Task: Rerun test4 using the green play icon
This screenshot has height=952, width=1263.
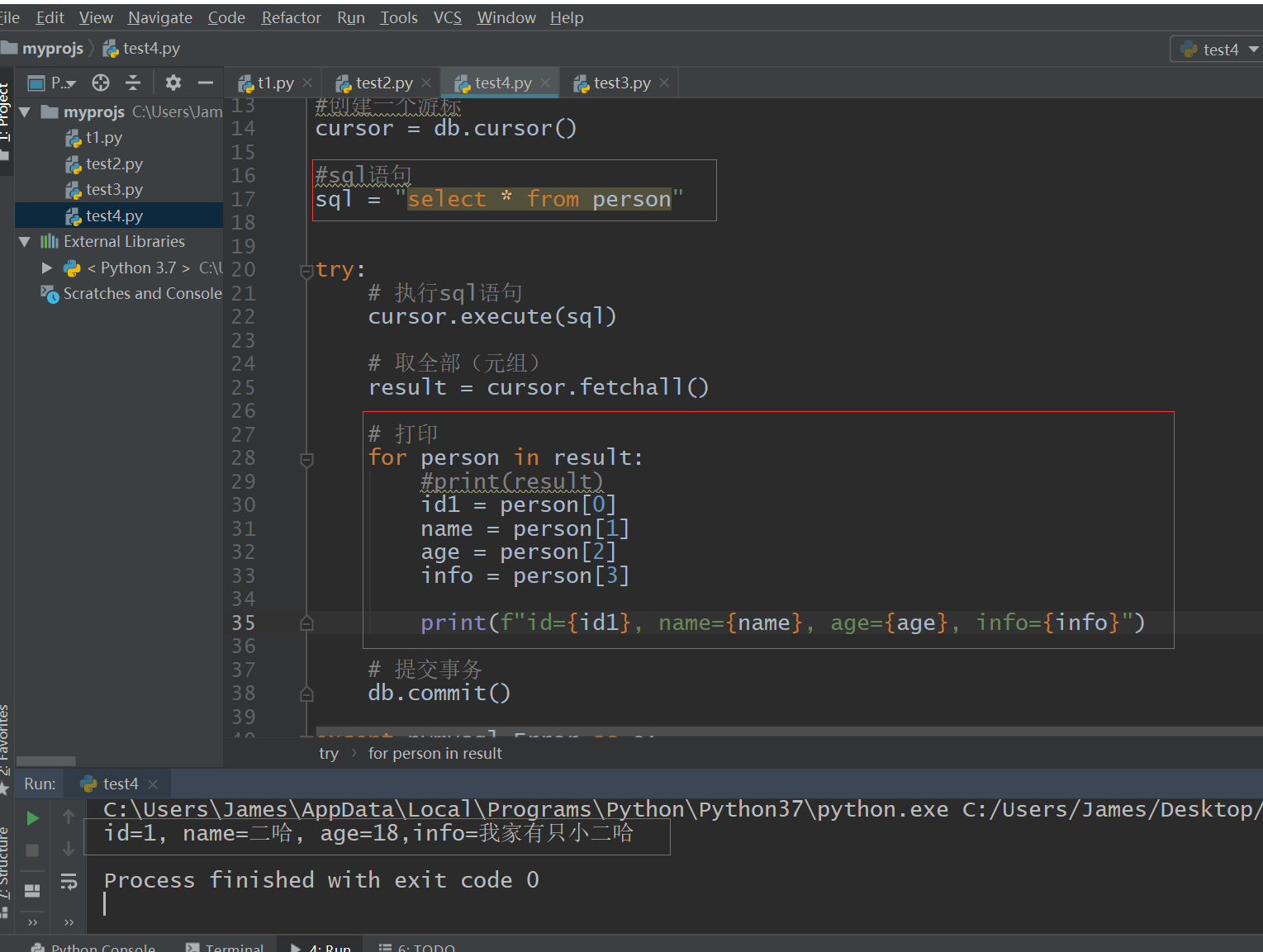Action: pyautogui.click(x=32, y=817)
